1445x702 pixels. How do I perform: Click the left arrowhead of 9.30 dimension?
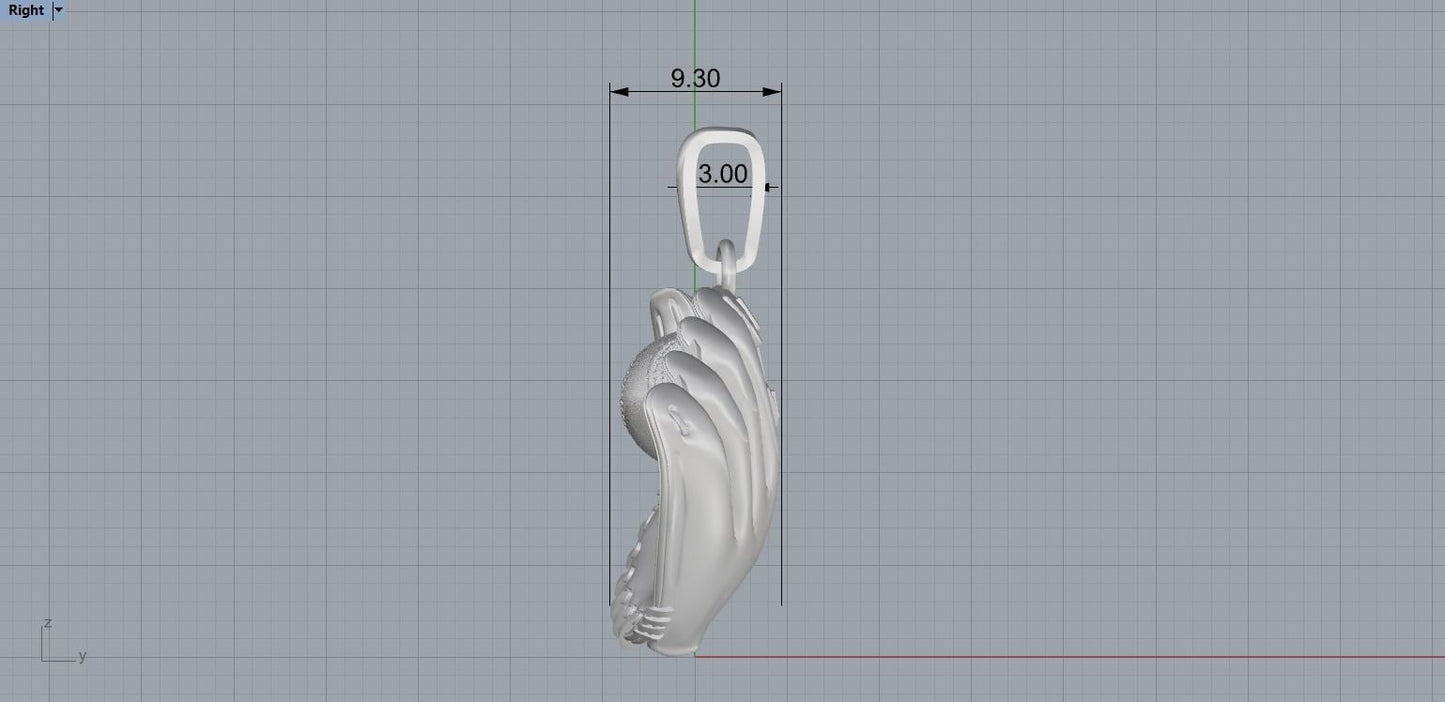pos(619,92)
